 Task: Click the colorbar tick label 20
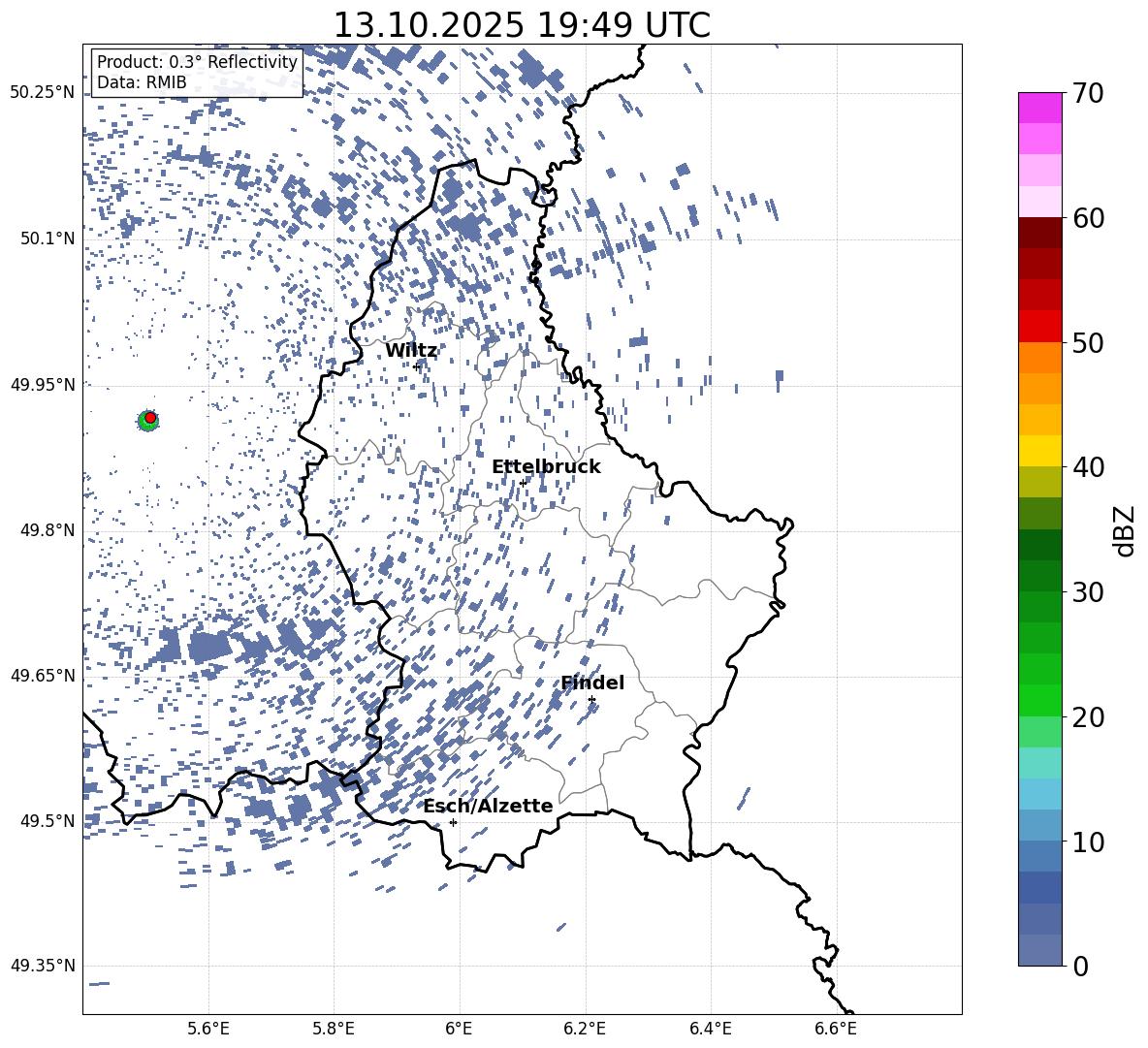pos(1088,717)
